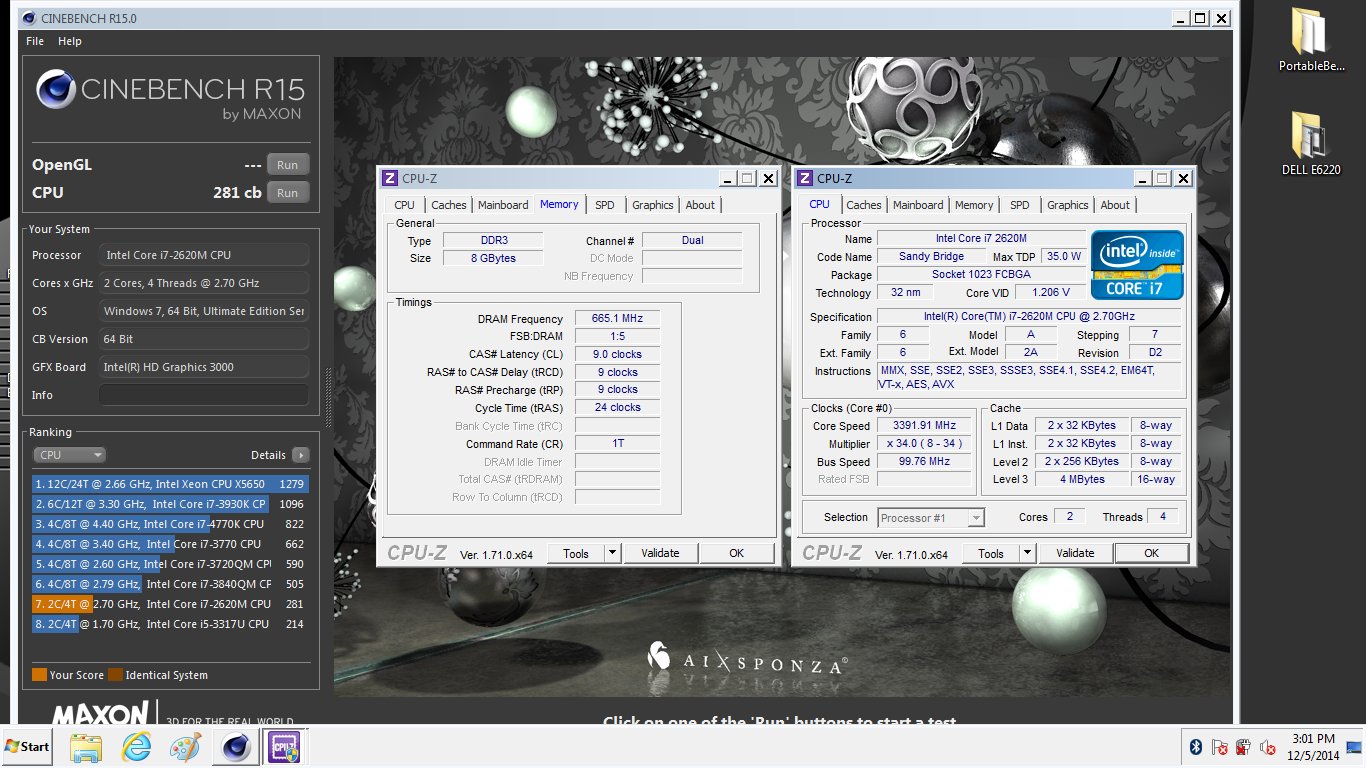Click OK in the CPU window
1366x768 pixels.
pyautogui.click(x=1151, y=553)
